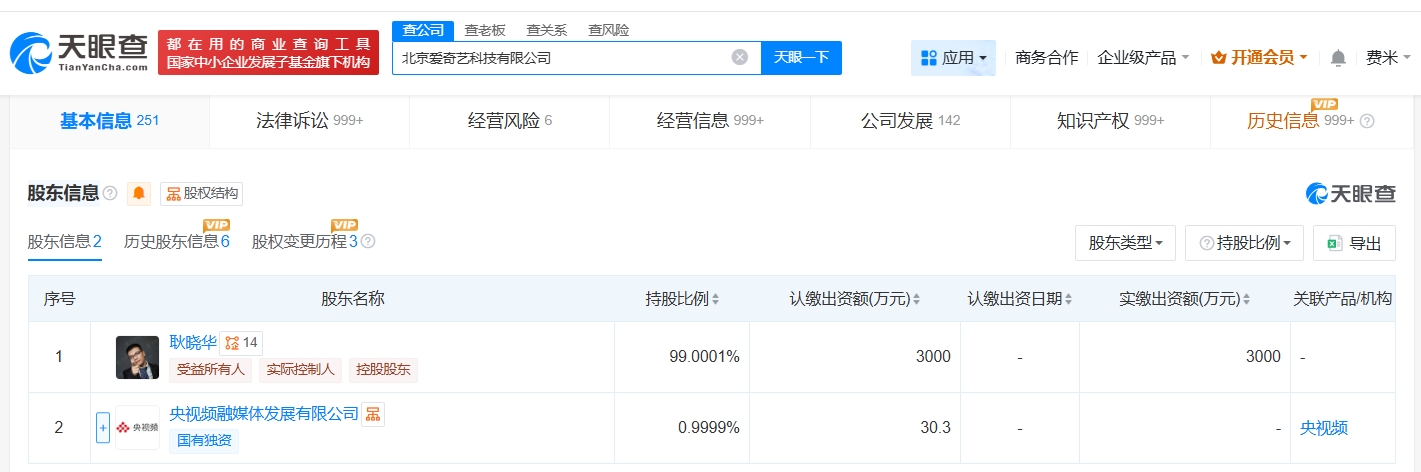Switch to the 法律诉讼 tab

309,121
